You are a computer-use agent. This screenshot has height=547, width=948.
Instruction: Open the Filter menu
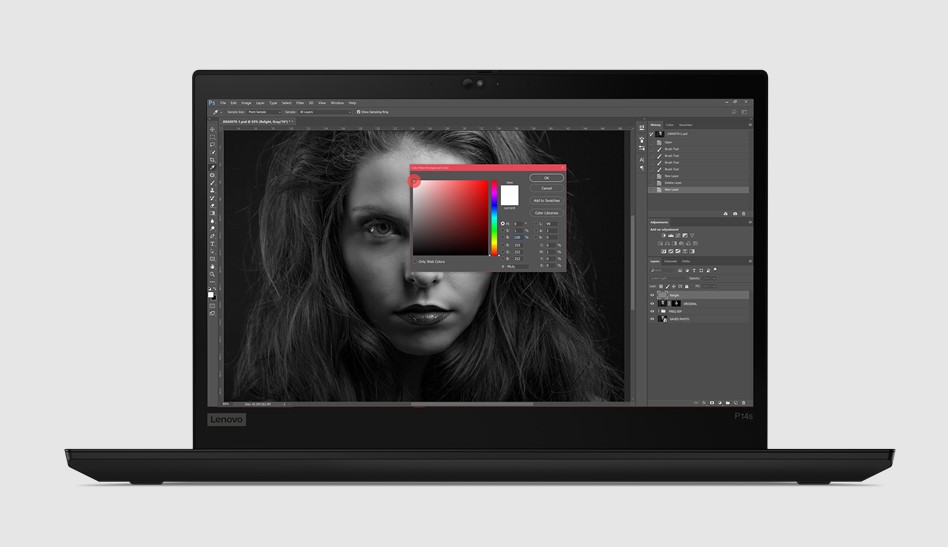tap(298, 102)
